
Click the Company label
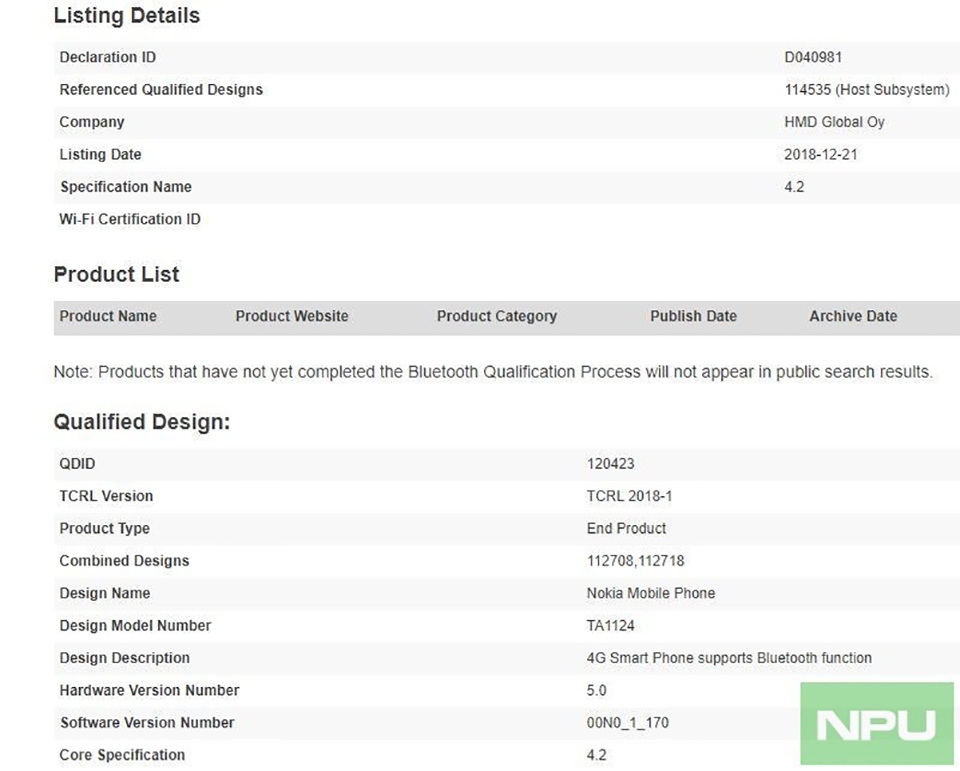pyautogui.click(x=92, y=122)
